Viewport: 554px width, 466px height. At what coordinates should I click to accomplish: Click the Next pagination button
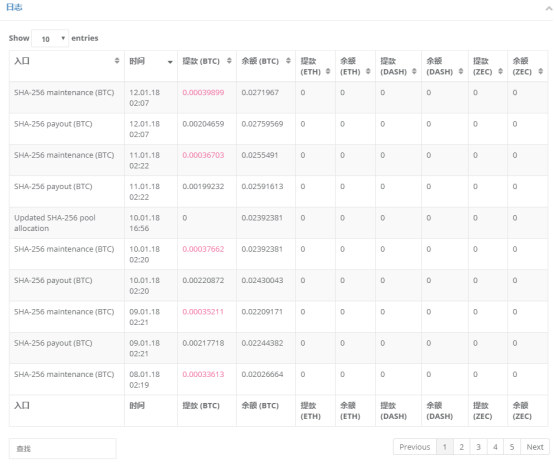(535, 447)
